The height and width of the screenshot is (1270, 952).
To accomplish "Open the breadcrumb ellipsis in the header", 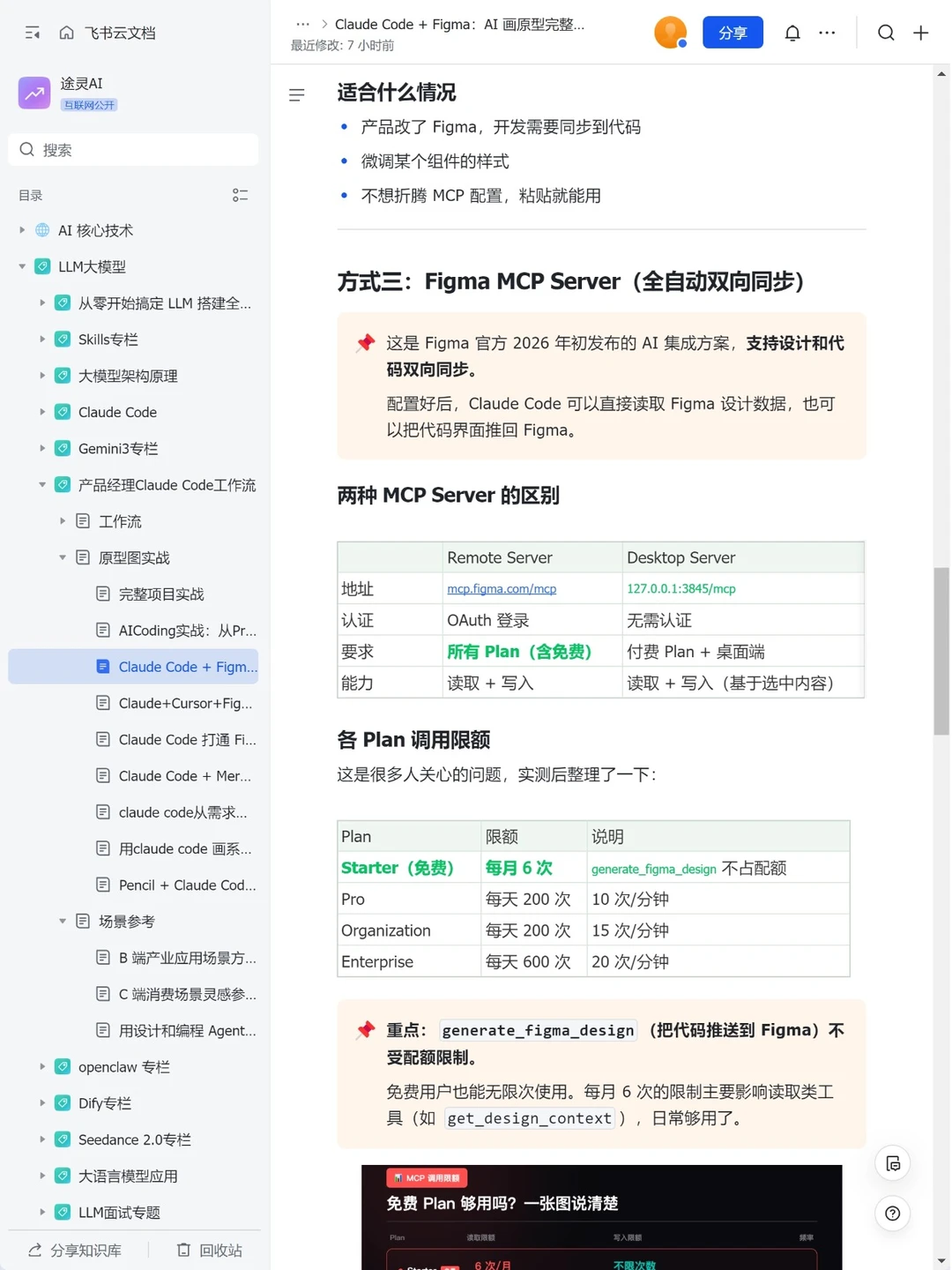I will (302, 24).
